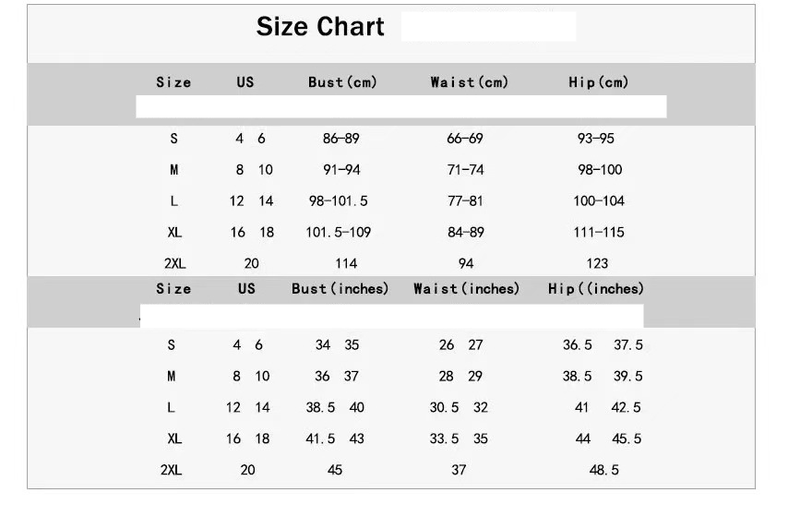The height and width of the screenshot is (507, 800).
Task: Click the blank white box beside the title
Action: [488, 27]
